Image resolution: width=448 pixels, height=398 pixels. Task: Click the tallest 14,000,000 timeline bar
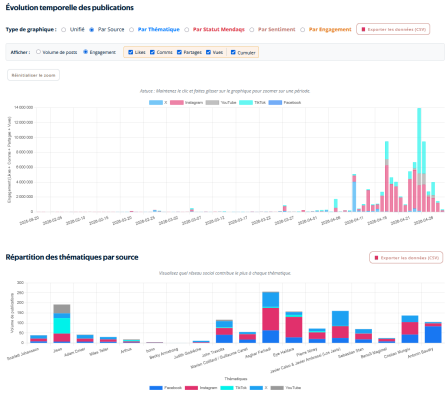pos(419,160)
